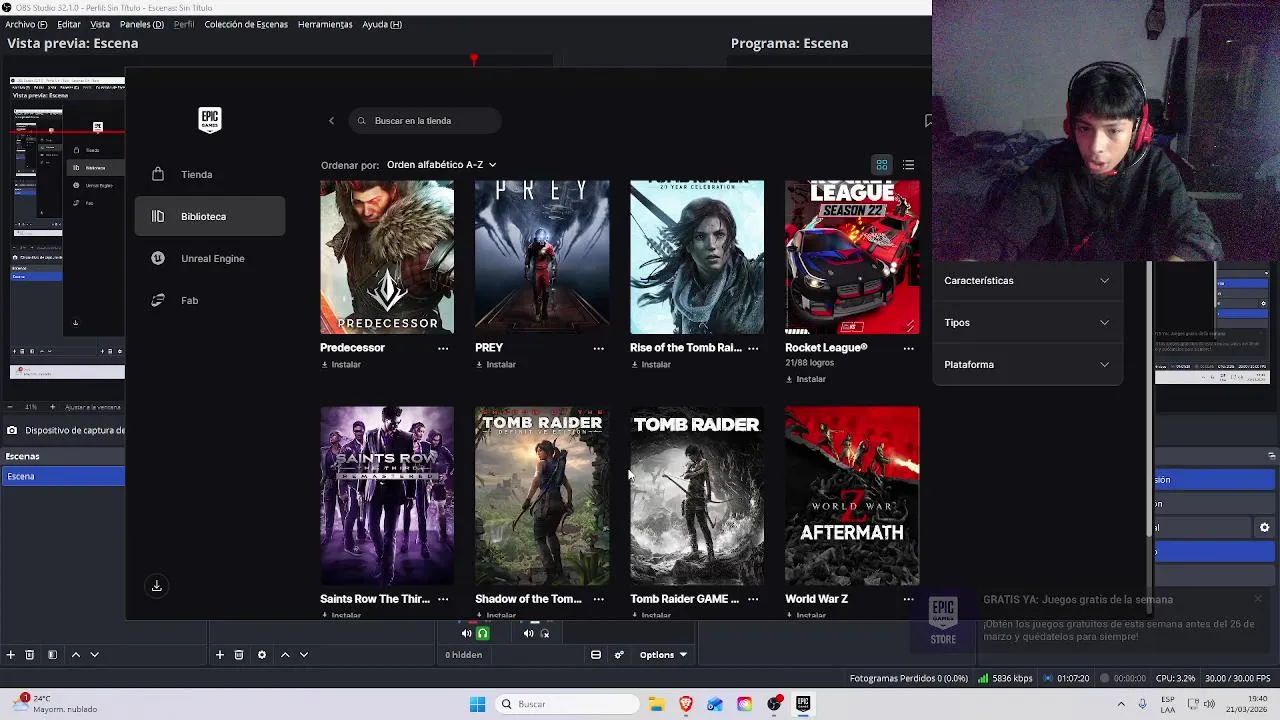The height and width of the screenshot is (720, 1280).
Task: Open mixer Options dropdown
Action: click(x=663, y=655)
